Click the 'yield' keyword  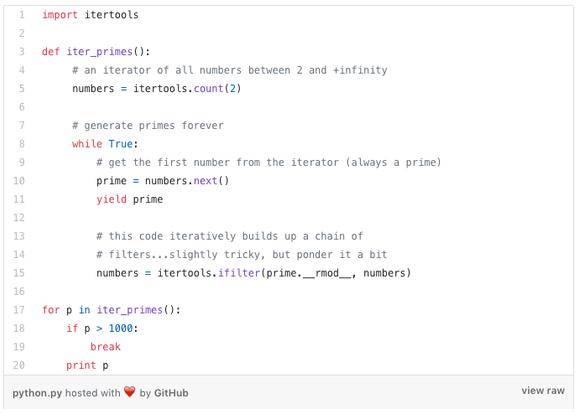pos(112,199)
